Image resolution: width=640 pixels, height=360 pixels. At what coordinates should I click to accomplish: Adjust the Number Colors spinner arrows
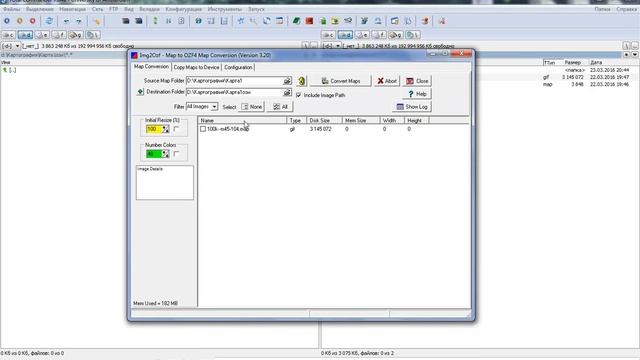(165, 154)
